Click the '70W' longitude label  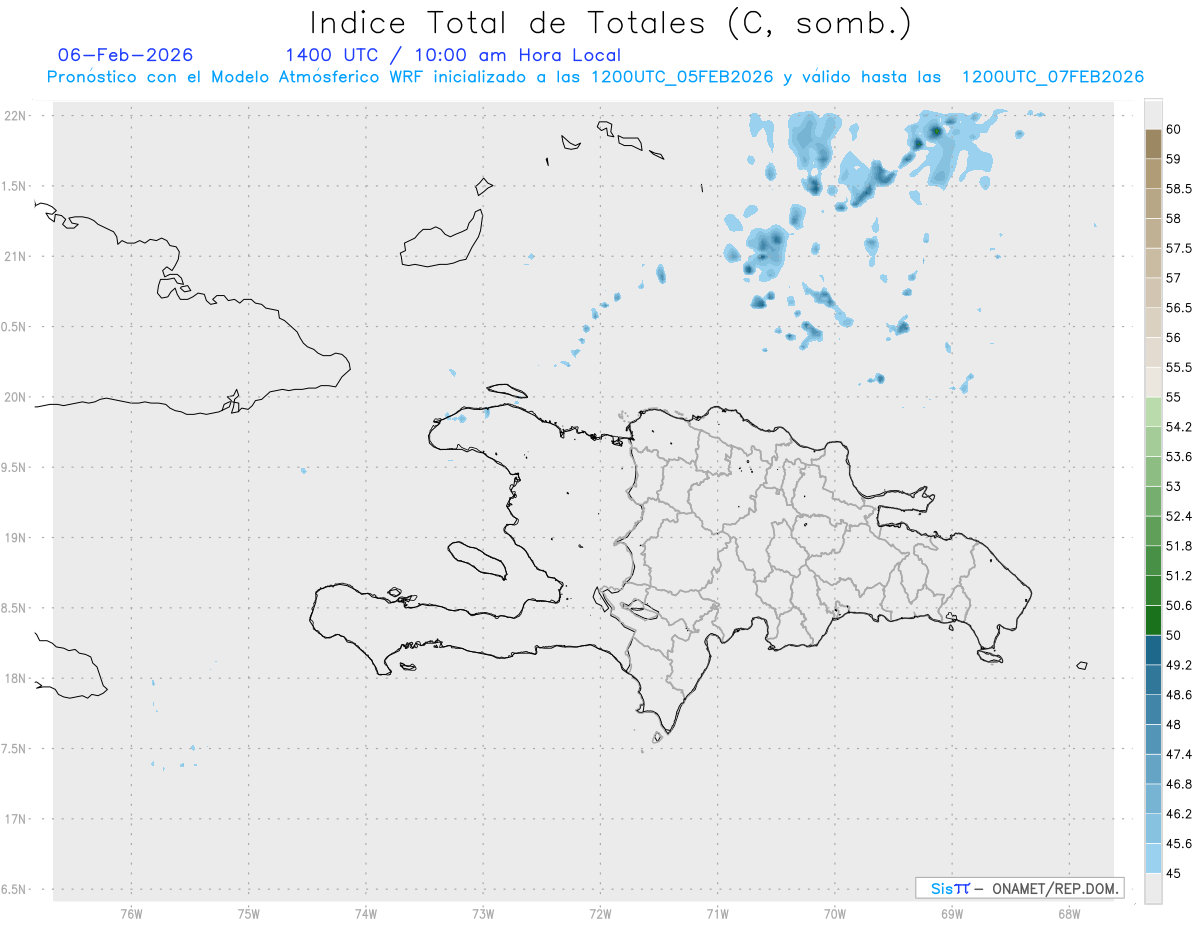(835, 913)
